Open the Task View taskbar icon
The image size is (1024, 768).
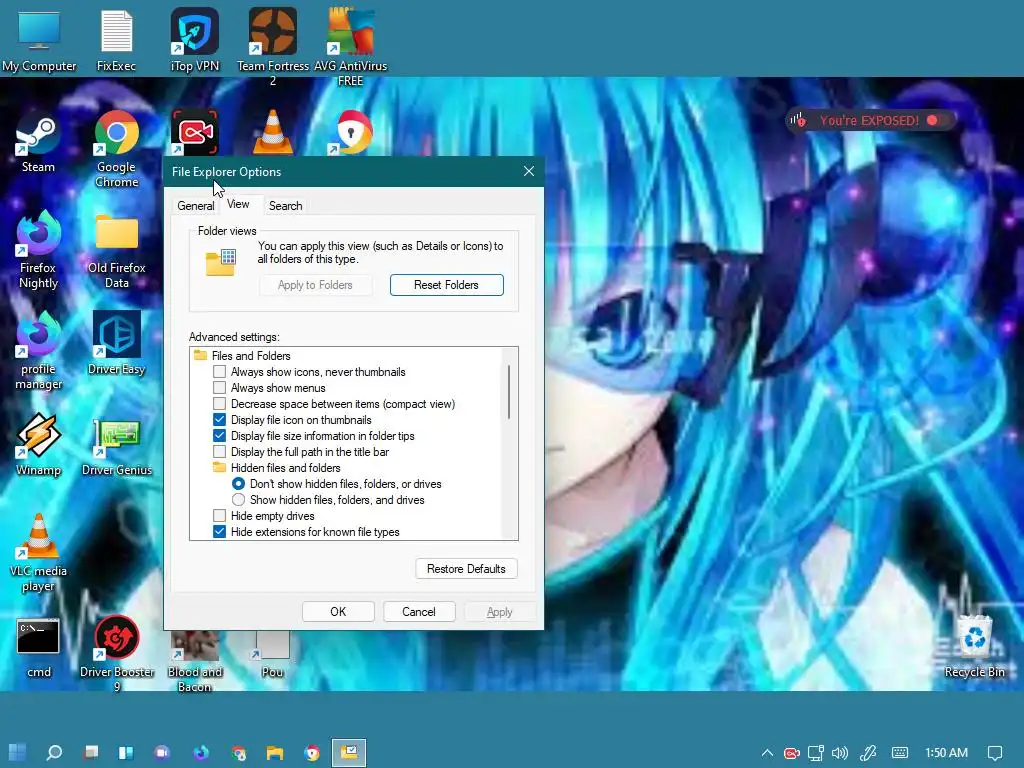(91, 752)
